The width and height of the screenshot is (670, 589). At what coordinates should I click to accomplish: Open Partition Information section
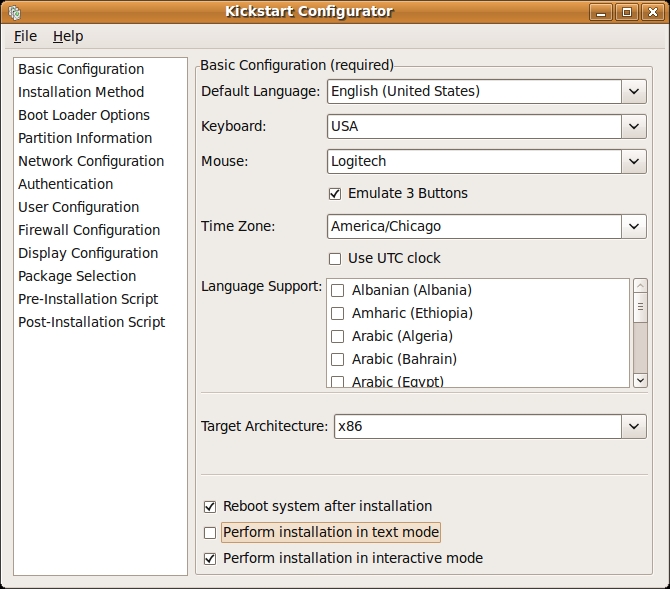tap(85, 138)
